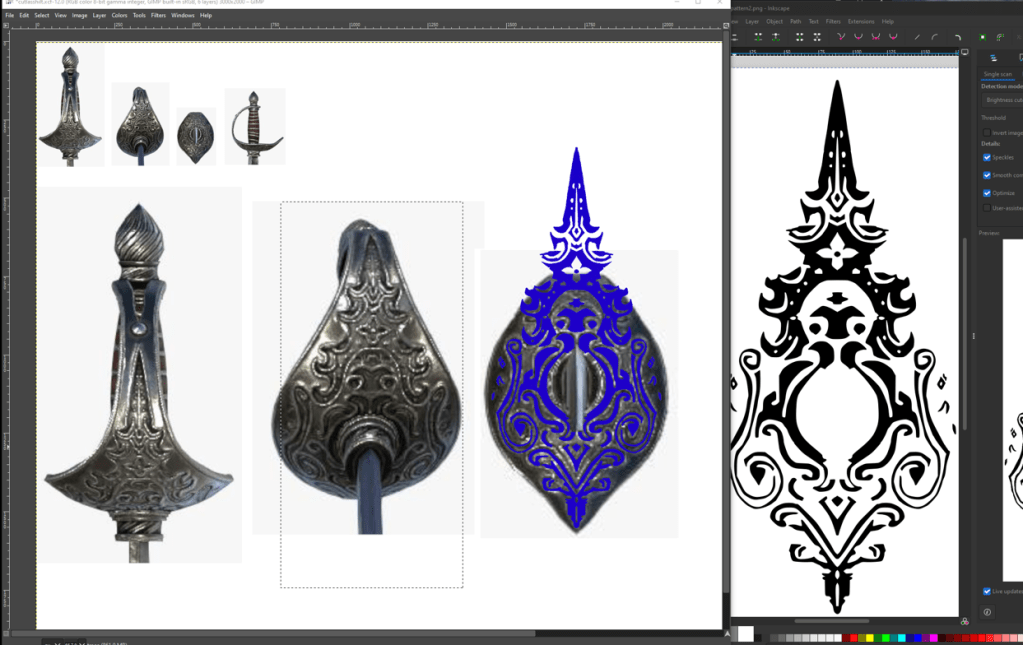1023x645 pixels.
Task: Open the Extensions menu in Inkscape
Action: click(x=861, y=21)
